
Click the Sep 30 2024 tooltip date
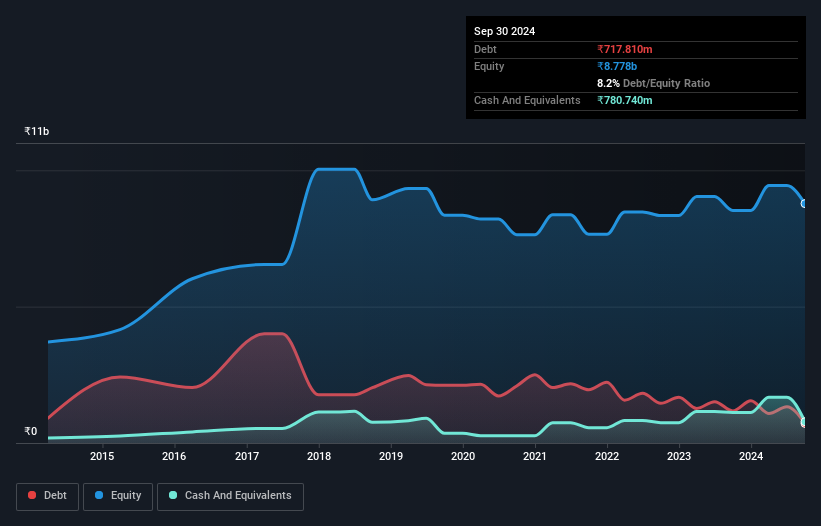(504, 31)
